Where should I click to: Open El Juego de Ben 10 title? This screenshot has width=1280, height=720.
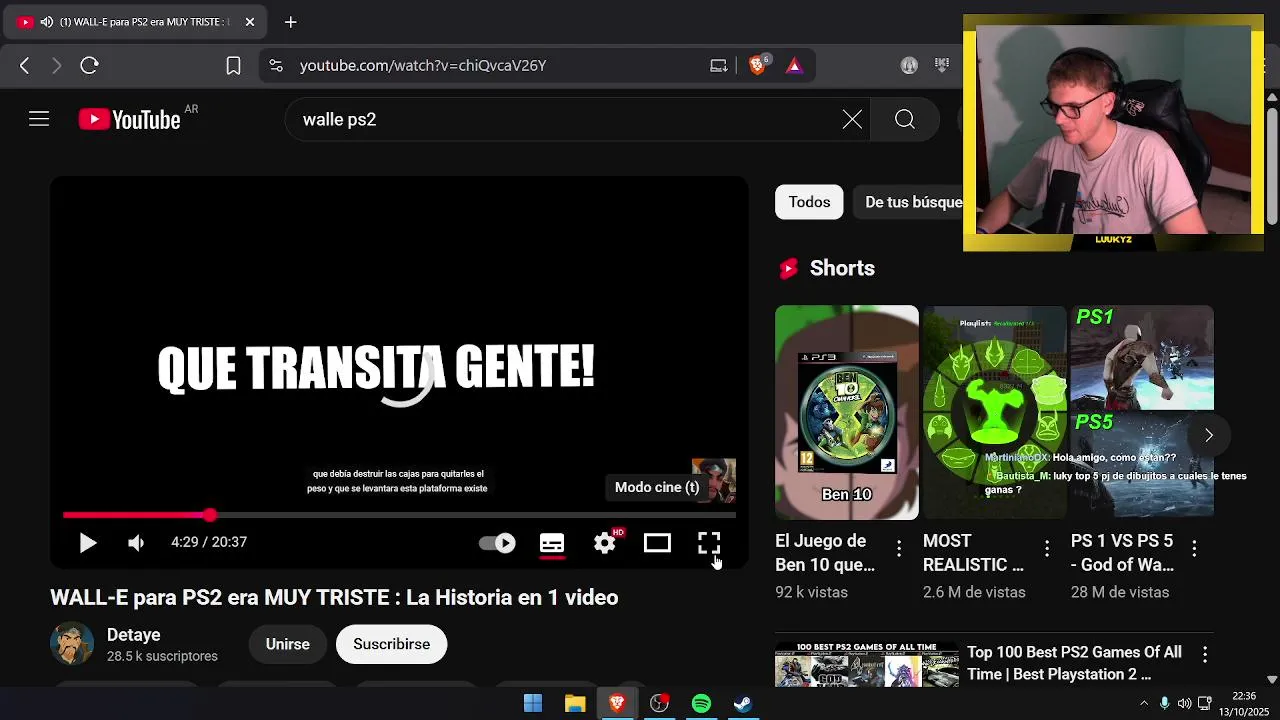click(825, 553)
